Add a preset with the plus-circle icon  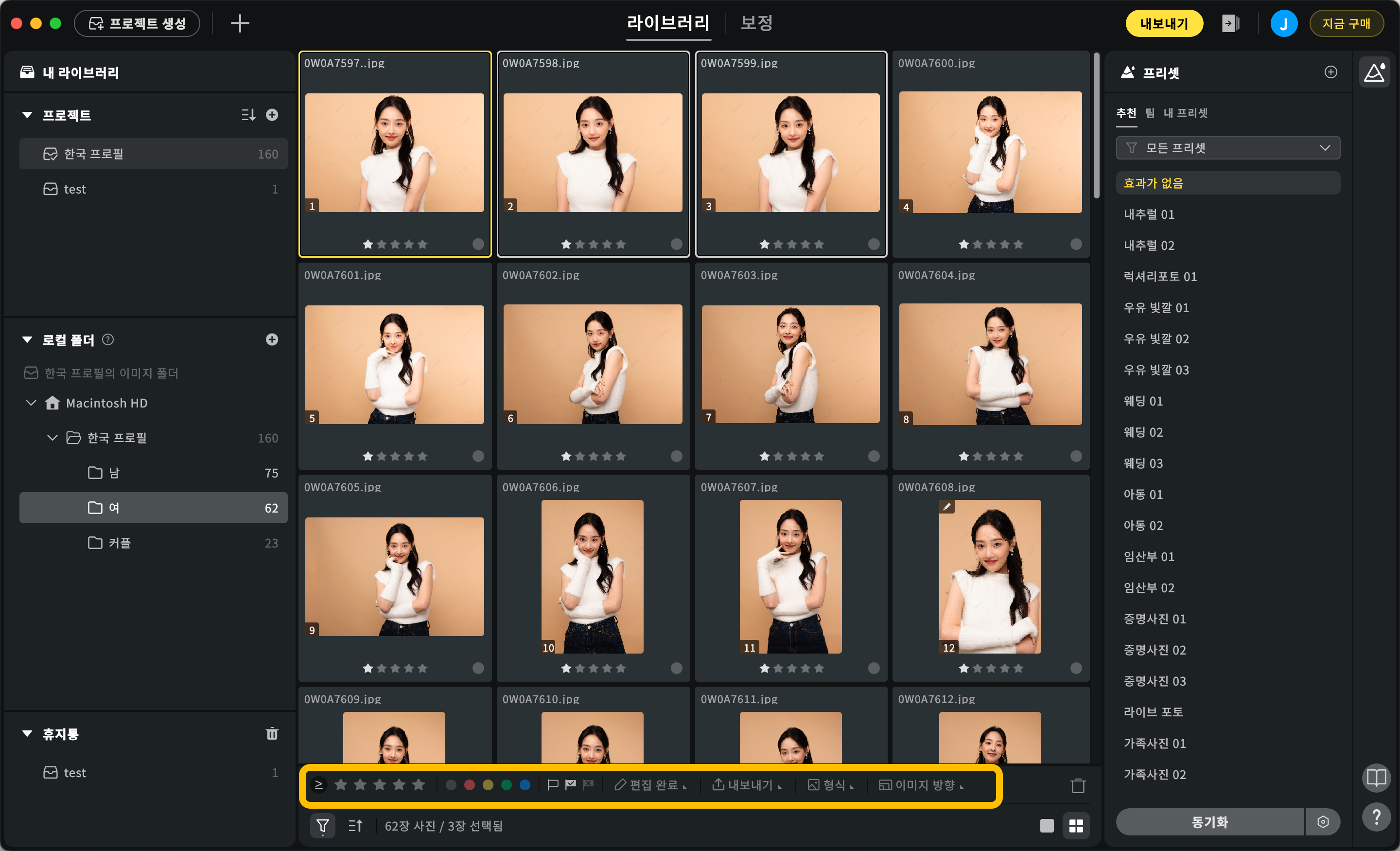click(x=1330, y=71)
